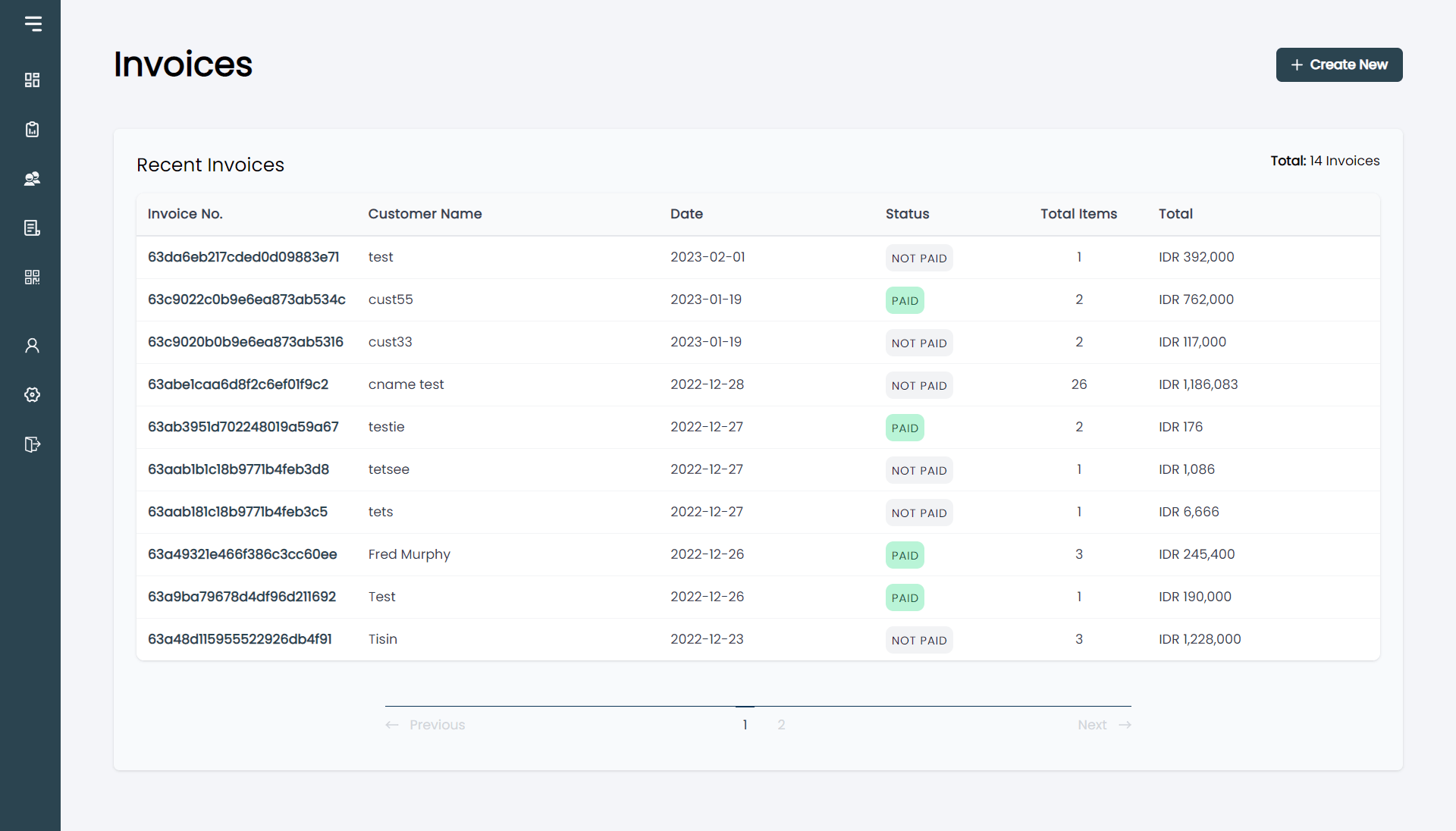Click the Date column header
The image size is (1456, 831).
[686, 214]
